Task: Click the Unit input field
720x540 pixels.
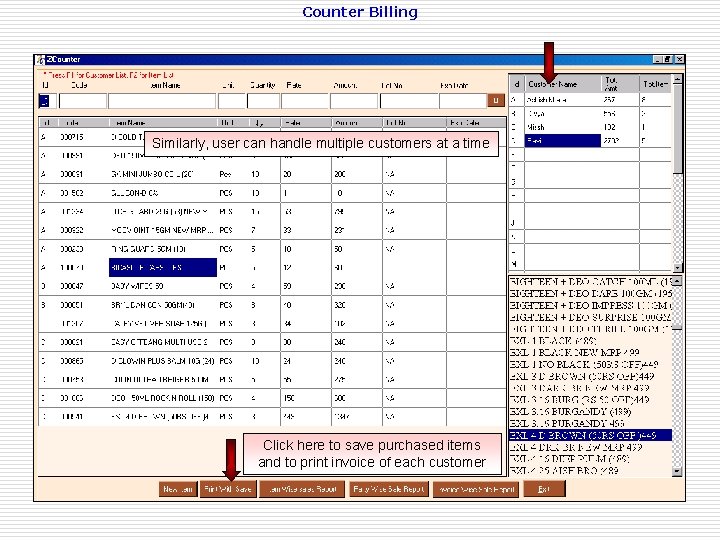Action: point(232,101)
